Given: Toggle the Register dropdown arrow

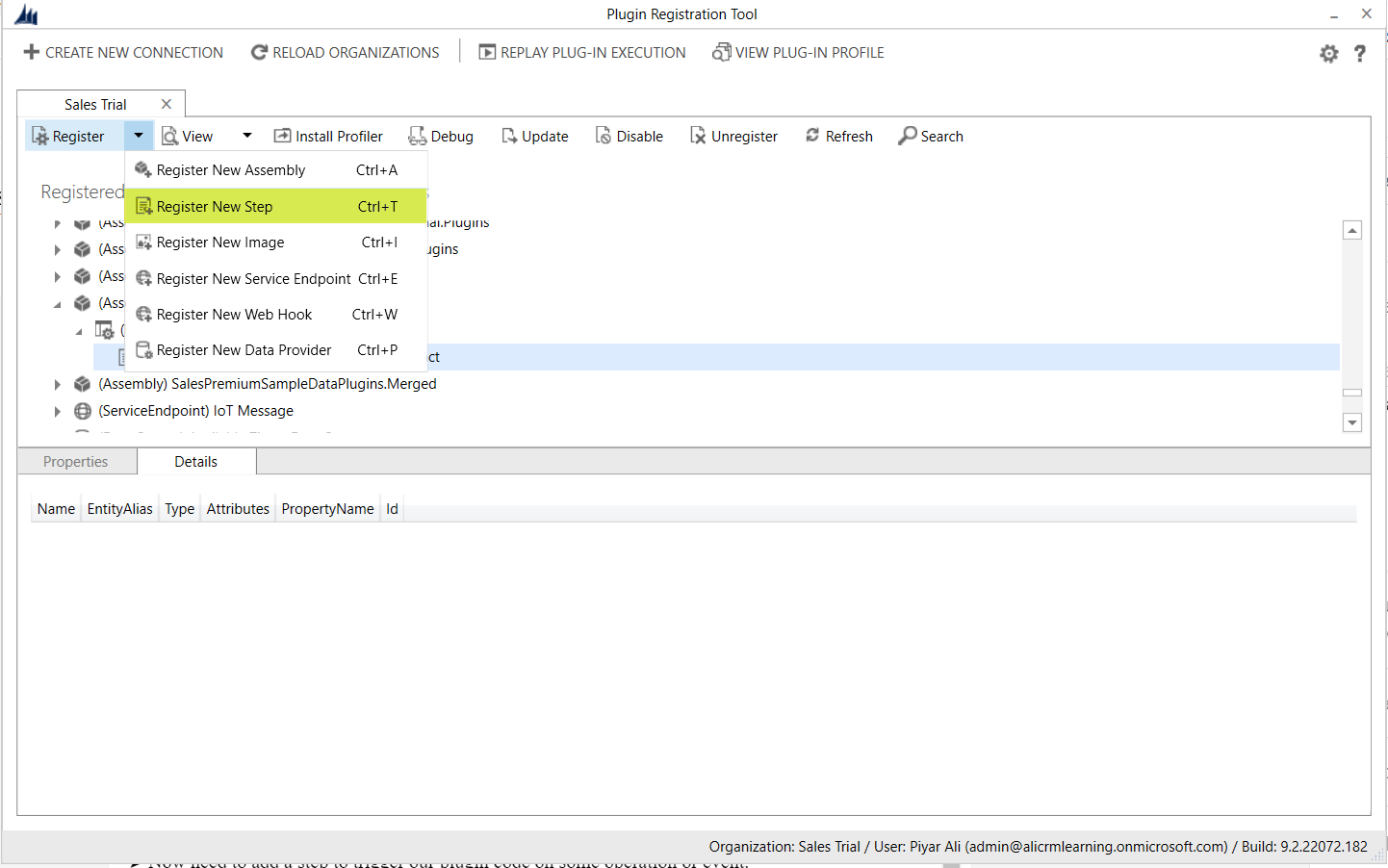Looking at the screenshot, I should (x=139, y=136).
